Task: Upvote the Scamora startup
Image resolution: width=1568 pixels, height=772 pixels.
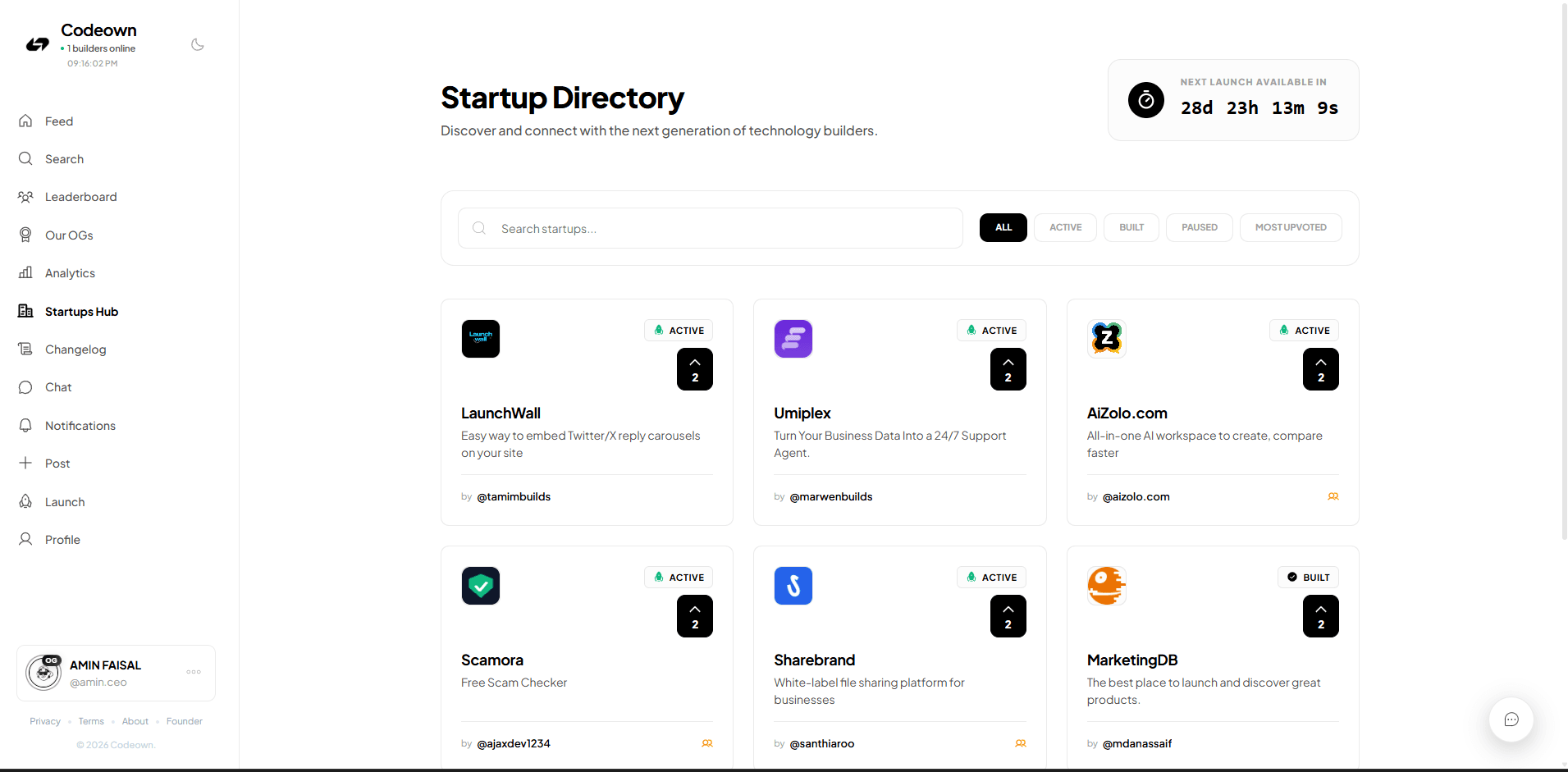Action: click(x=694, y=616)
